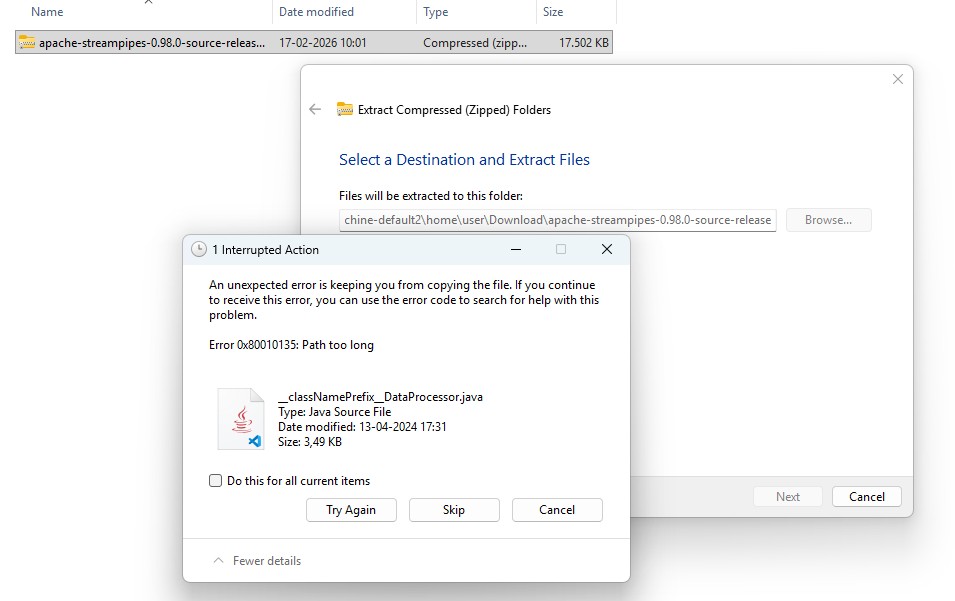Click the clock icon in Interrupted Action title
955x601 pixels.
[199, 249]
